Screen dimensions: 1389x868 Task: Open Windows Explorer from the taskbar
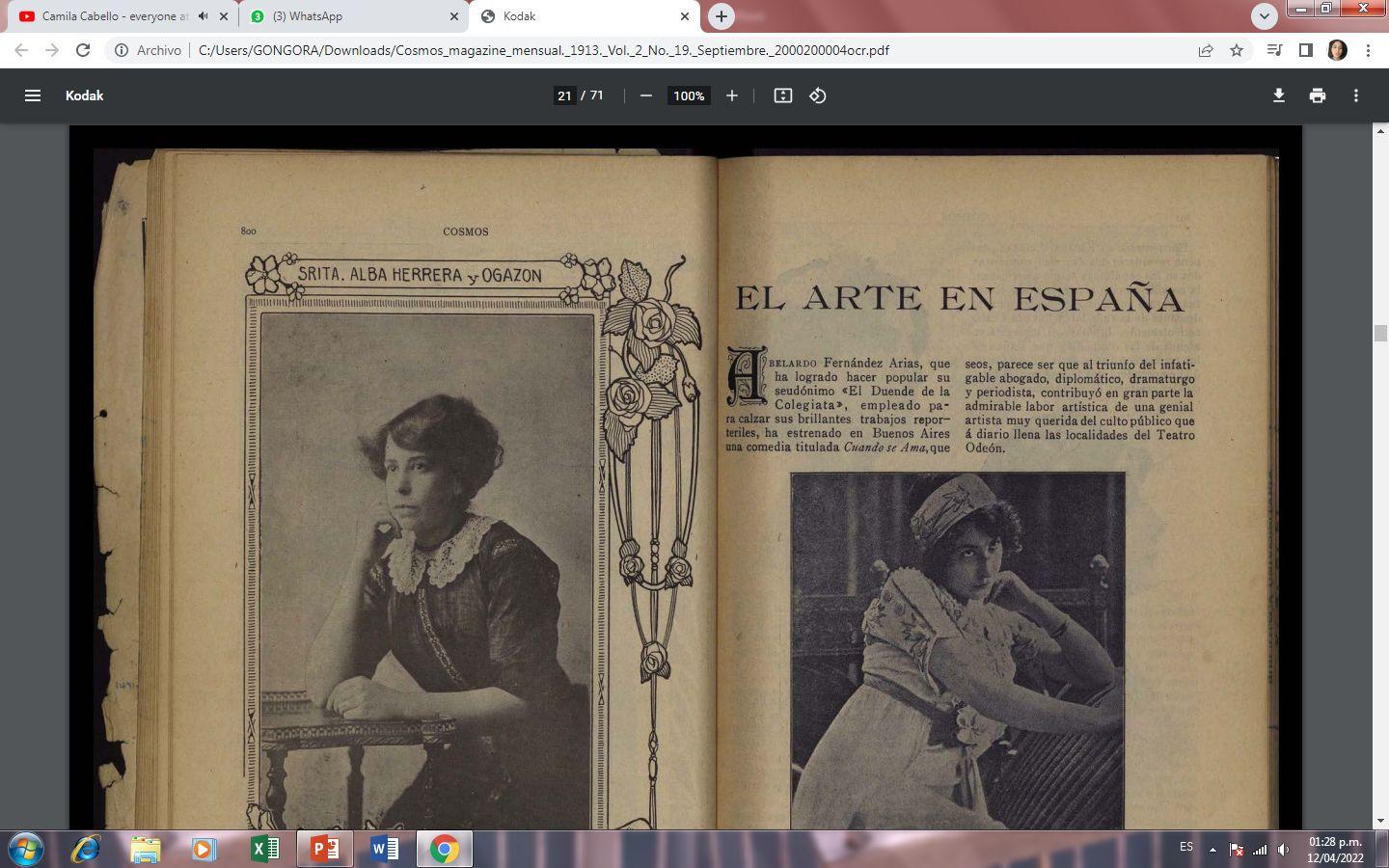[145, 849]
